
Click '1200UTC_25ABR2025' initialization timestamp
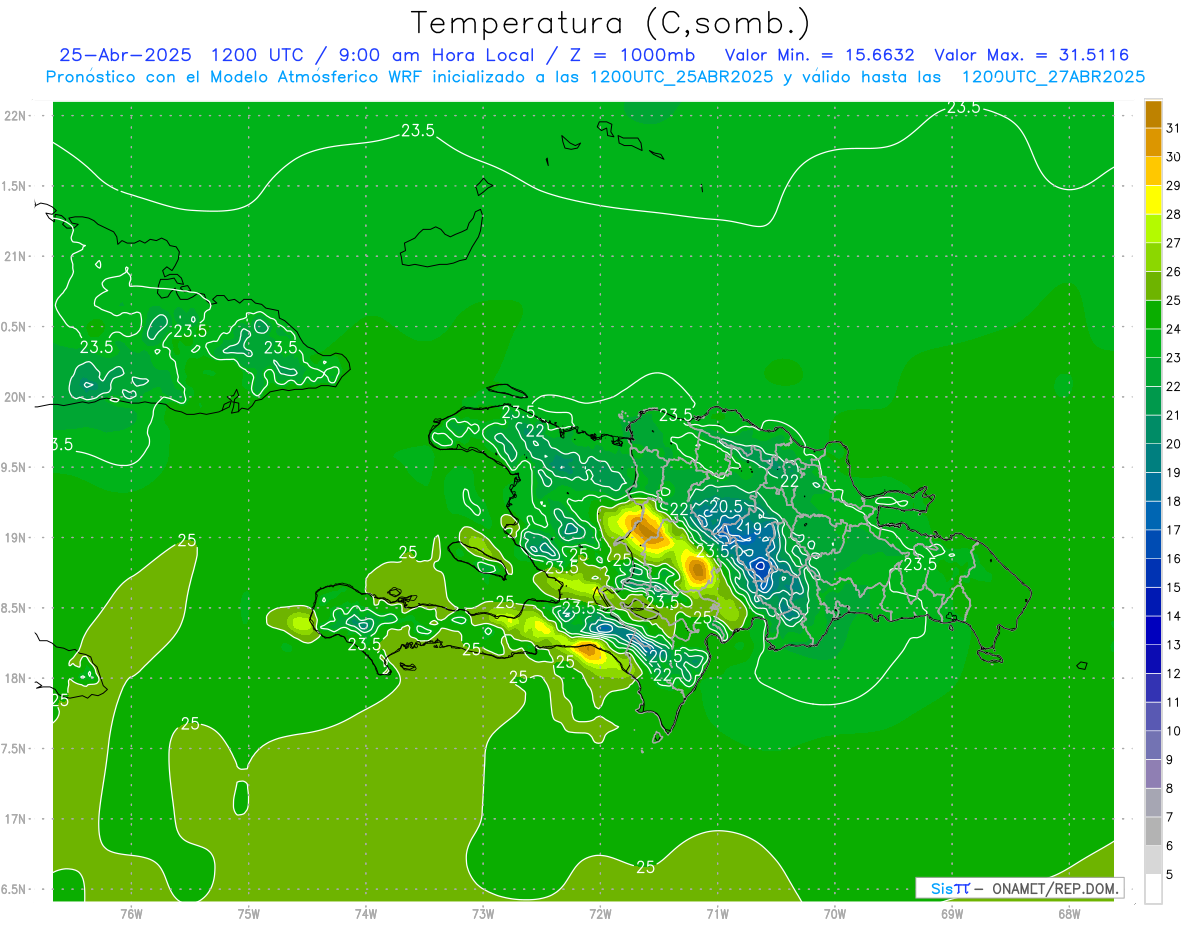coord(682,77)
